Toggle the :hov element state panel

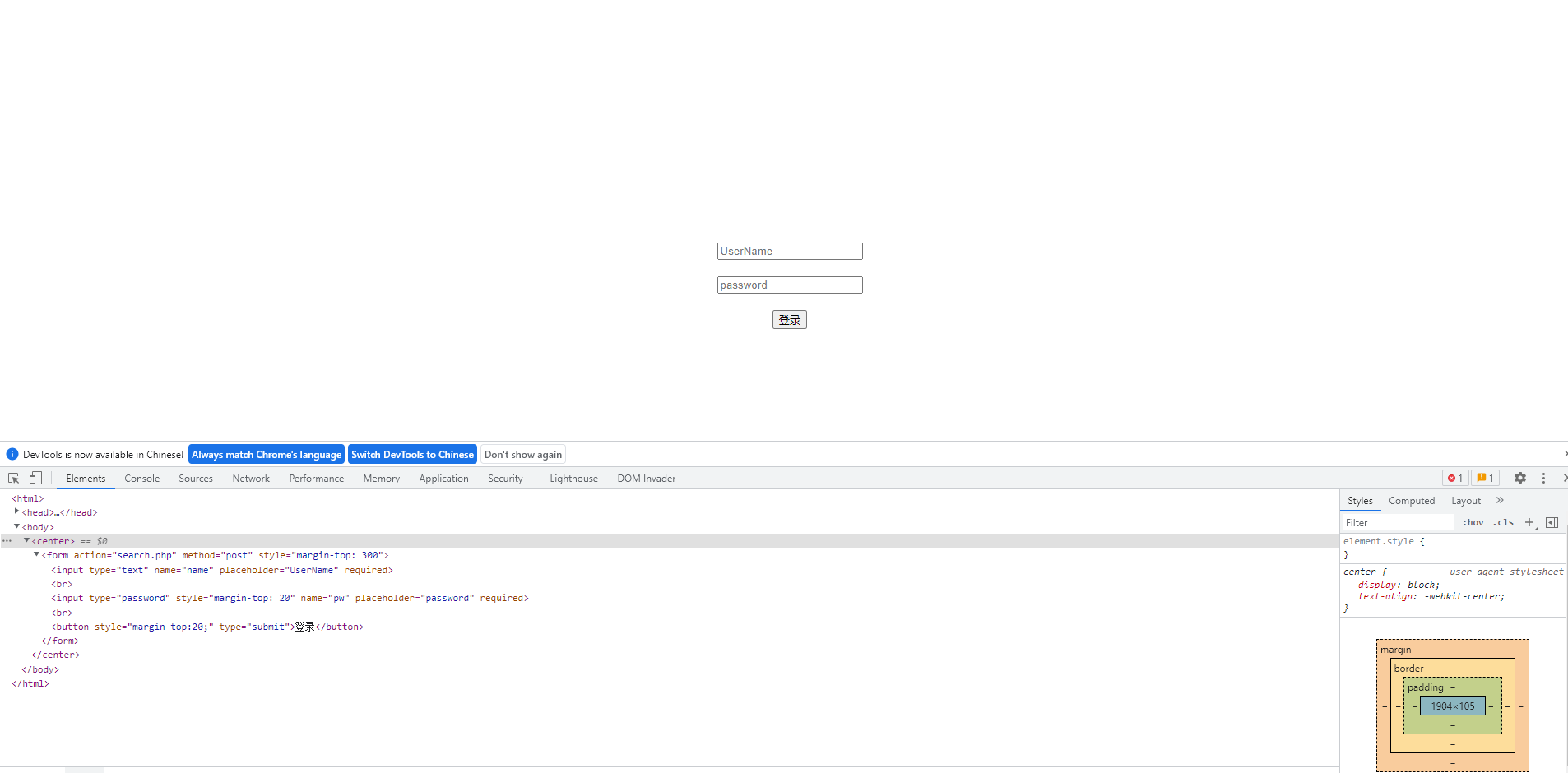click(1473, 522)
